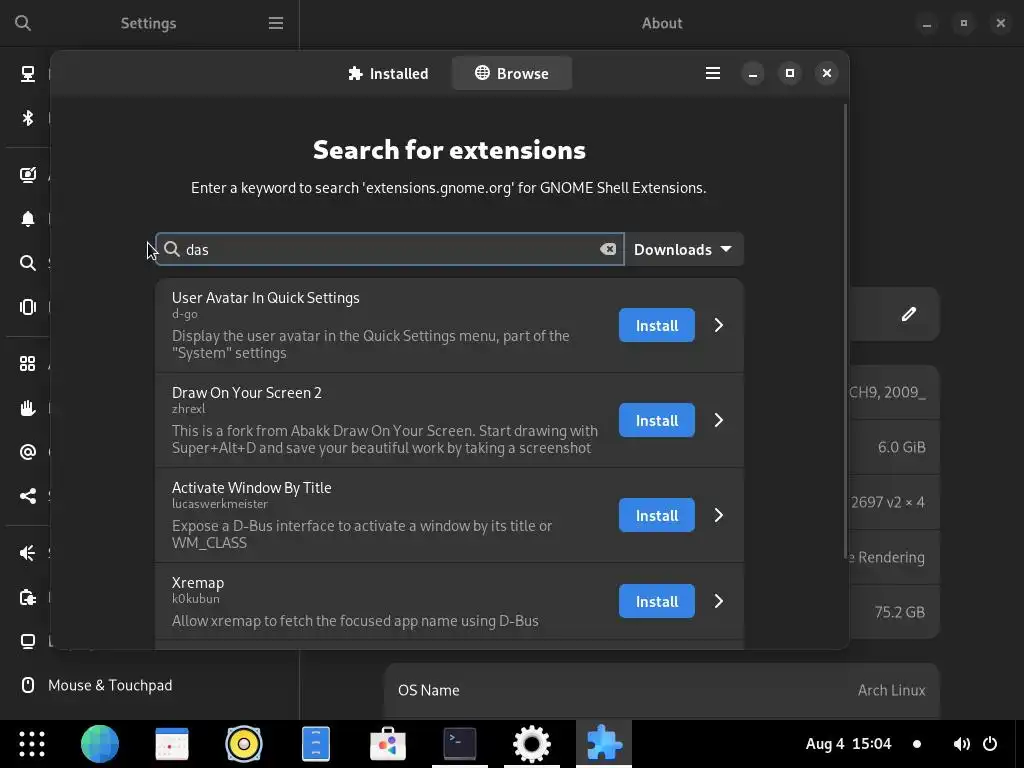This screenshot has height=768, width=1024.
Task: Install User Avatar In Quick Settings extension
Action: pyautogui.click(x=656, y=325)
